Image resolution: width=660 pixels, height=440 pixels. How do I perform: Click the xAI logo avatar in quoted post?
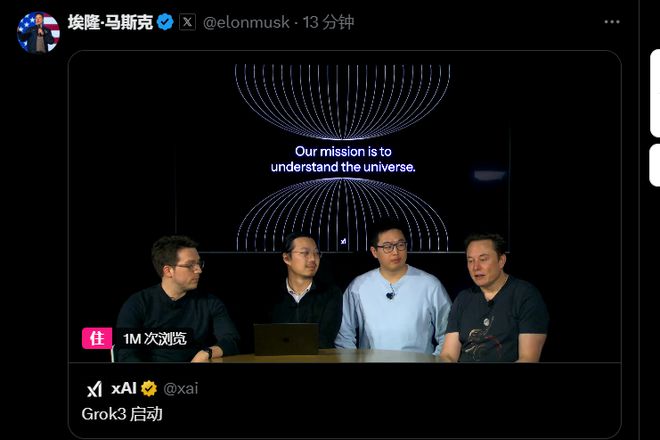pyautogui.click(x=94, y=389)
